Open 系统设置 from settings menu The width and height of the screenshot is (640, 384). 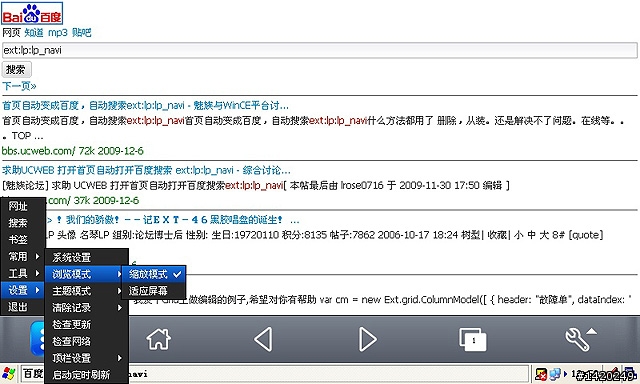(87, 257)
